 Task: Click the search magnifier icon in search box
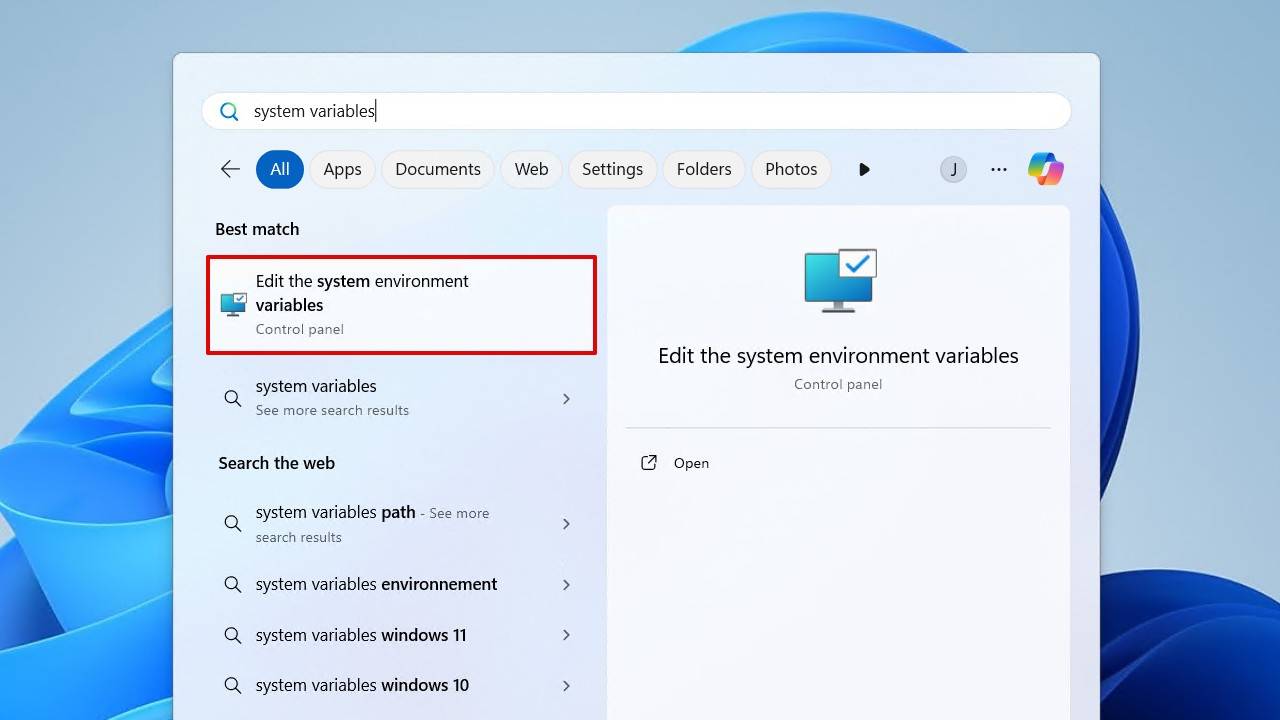pos(229,112)
